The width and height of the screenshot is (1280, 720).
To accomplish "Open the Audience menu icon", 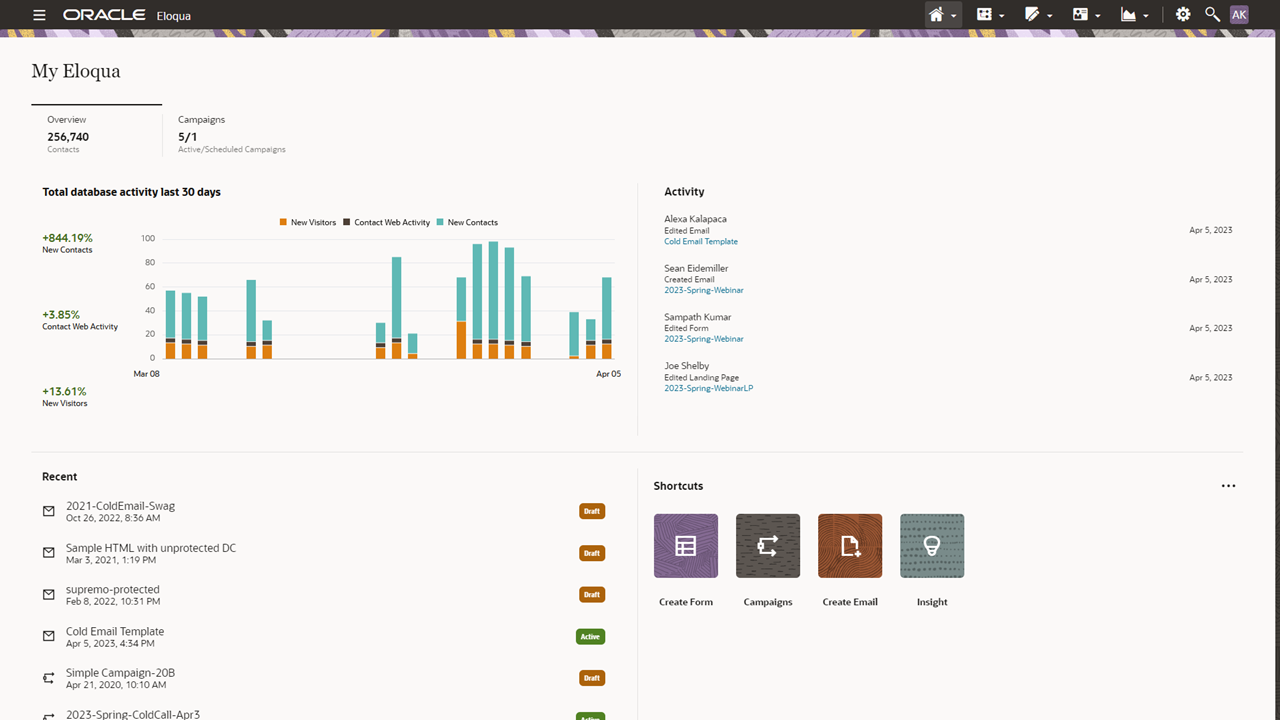I will [x=1080, y=15].
